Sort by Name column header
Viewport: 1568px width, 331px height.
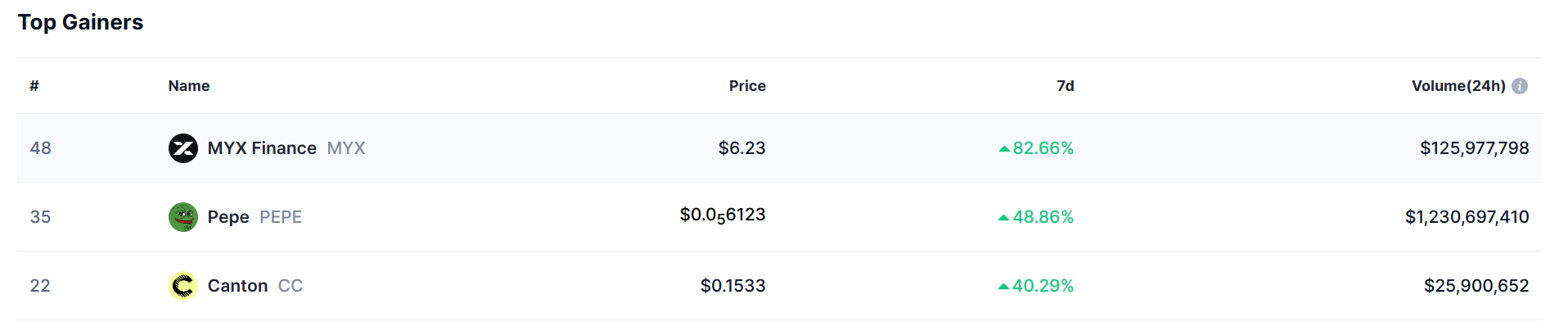point(189,86)
